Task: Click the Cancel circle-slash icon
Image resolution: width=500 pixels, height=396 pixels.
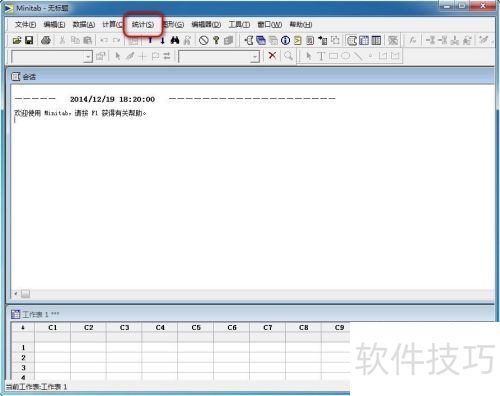Action: [x=204, y=40]
